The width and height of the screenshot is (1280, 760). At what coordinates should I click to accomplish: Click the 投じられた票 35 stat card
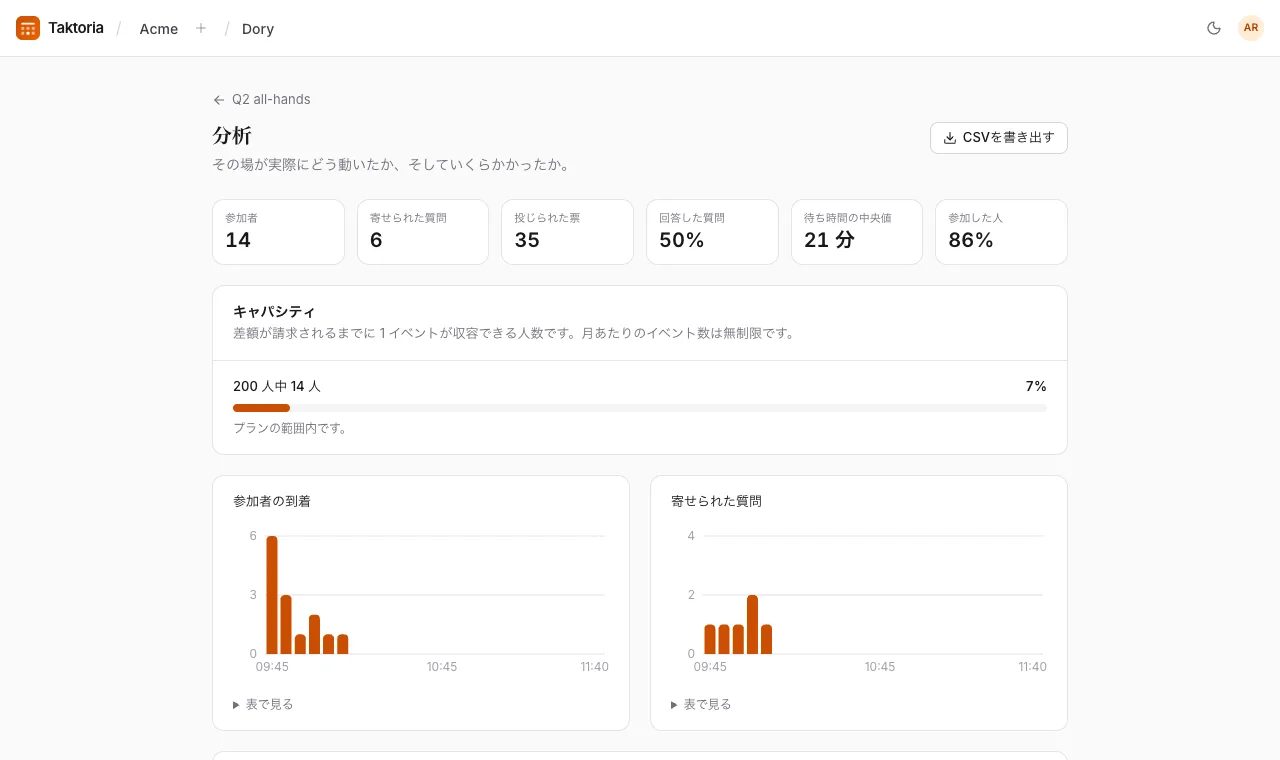pyautogui.click(x=567, y=232)
